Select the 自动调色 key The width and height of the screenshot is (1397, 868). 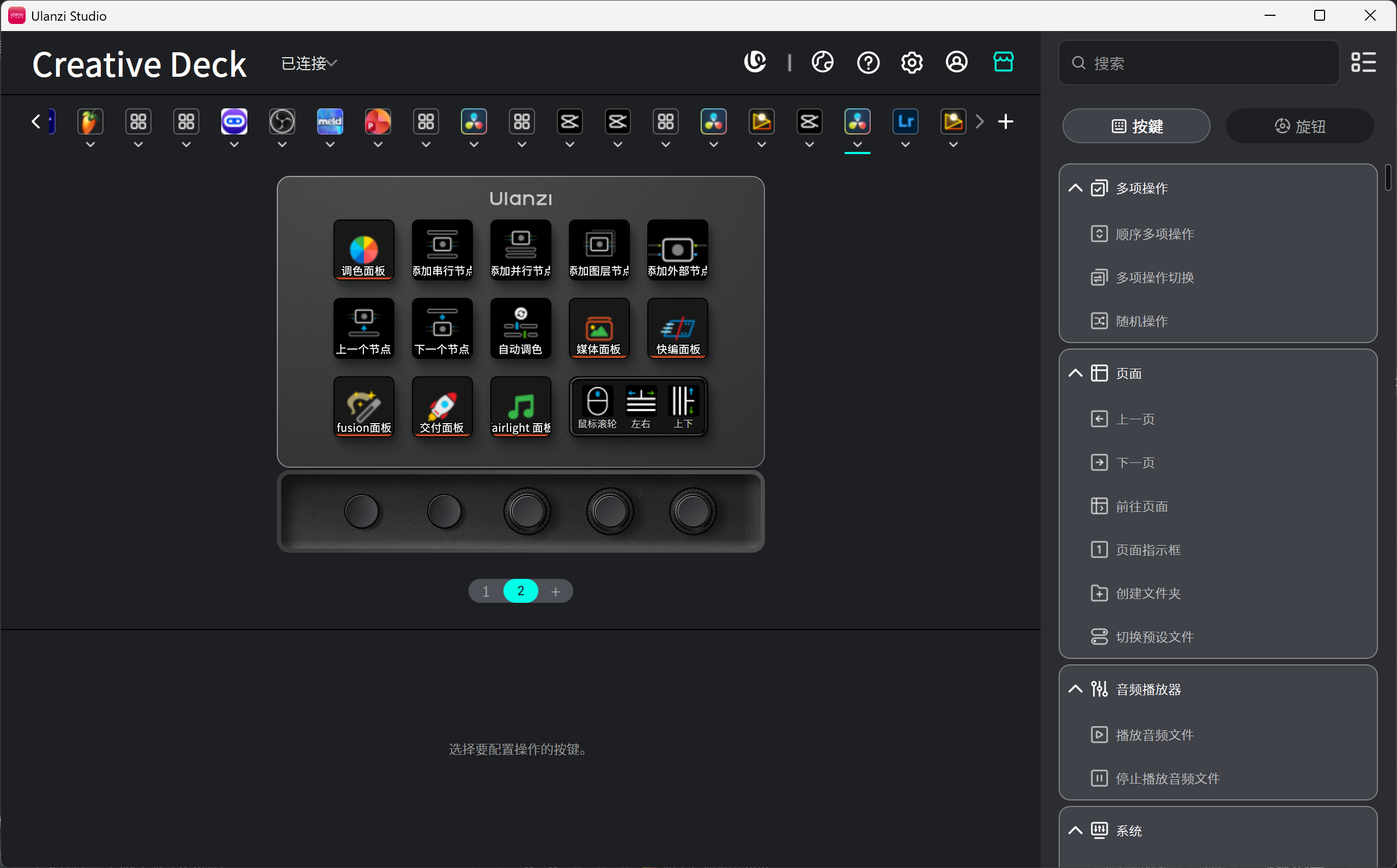click(520, 328)
